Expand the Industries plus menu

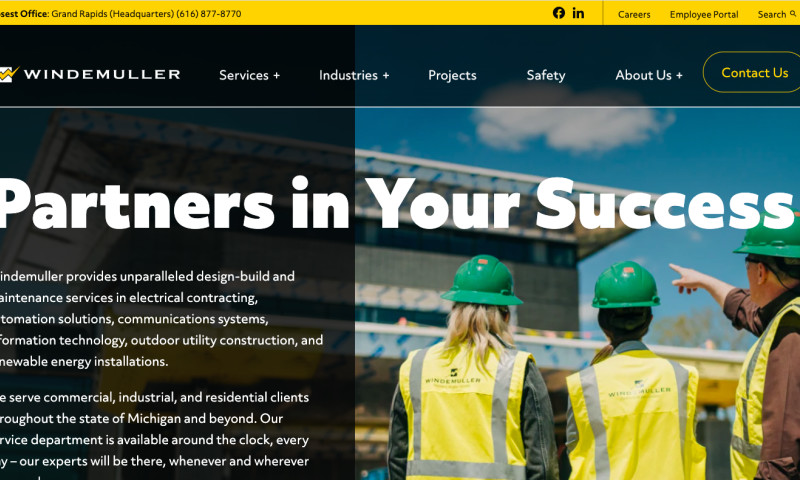(x=386, y=75)
